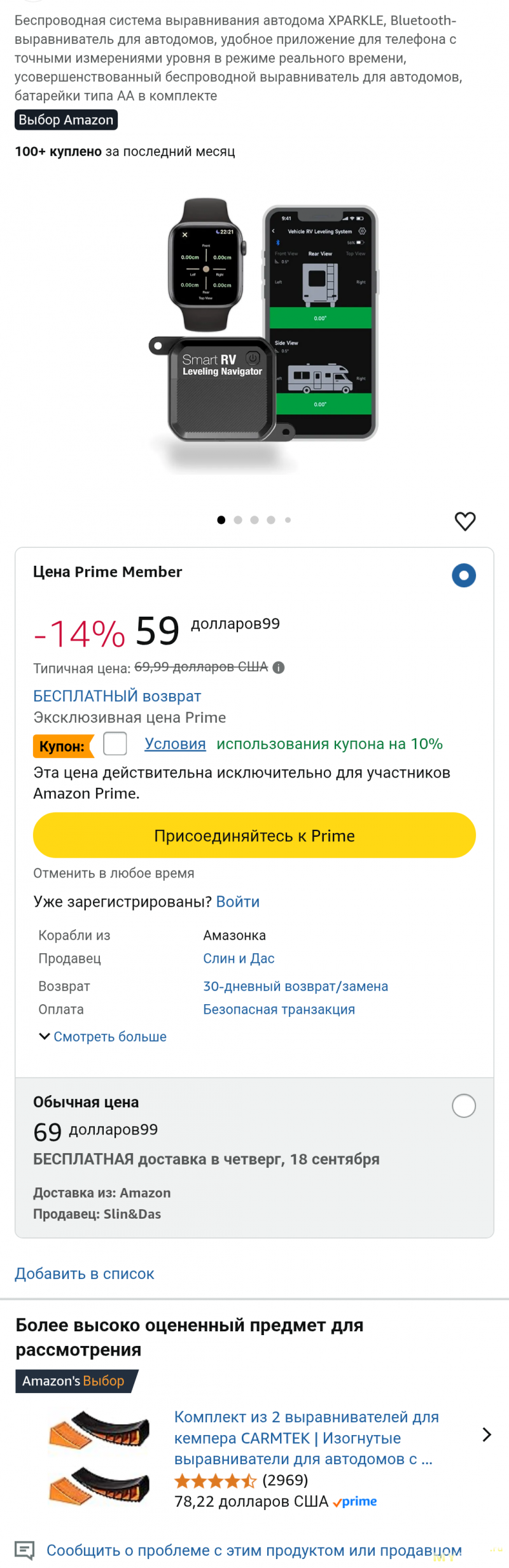
Task: Click the yellow 'Присоединяйтесь к Prime' button
Action: click(x=254, y=836)
